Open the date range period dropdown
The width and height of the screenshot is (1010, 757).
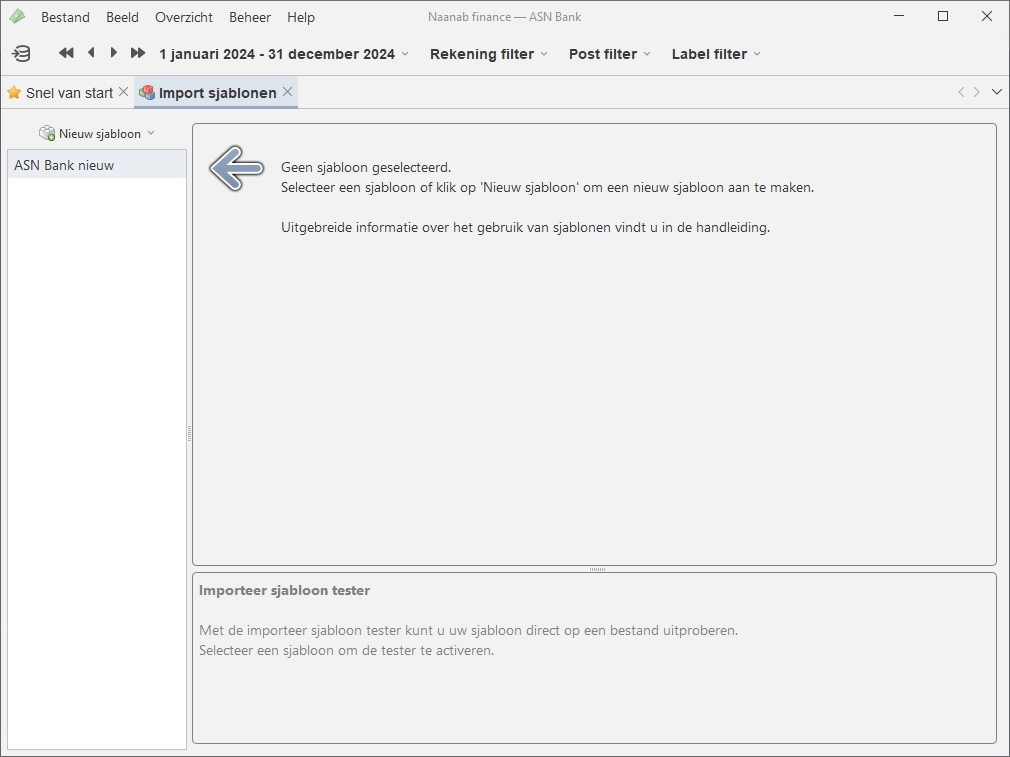click(284, 54)
